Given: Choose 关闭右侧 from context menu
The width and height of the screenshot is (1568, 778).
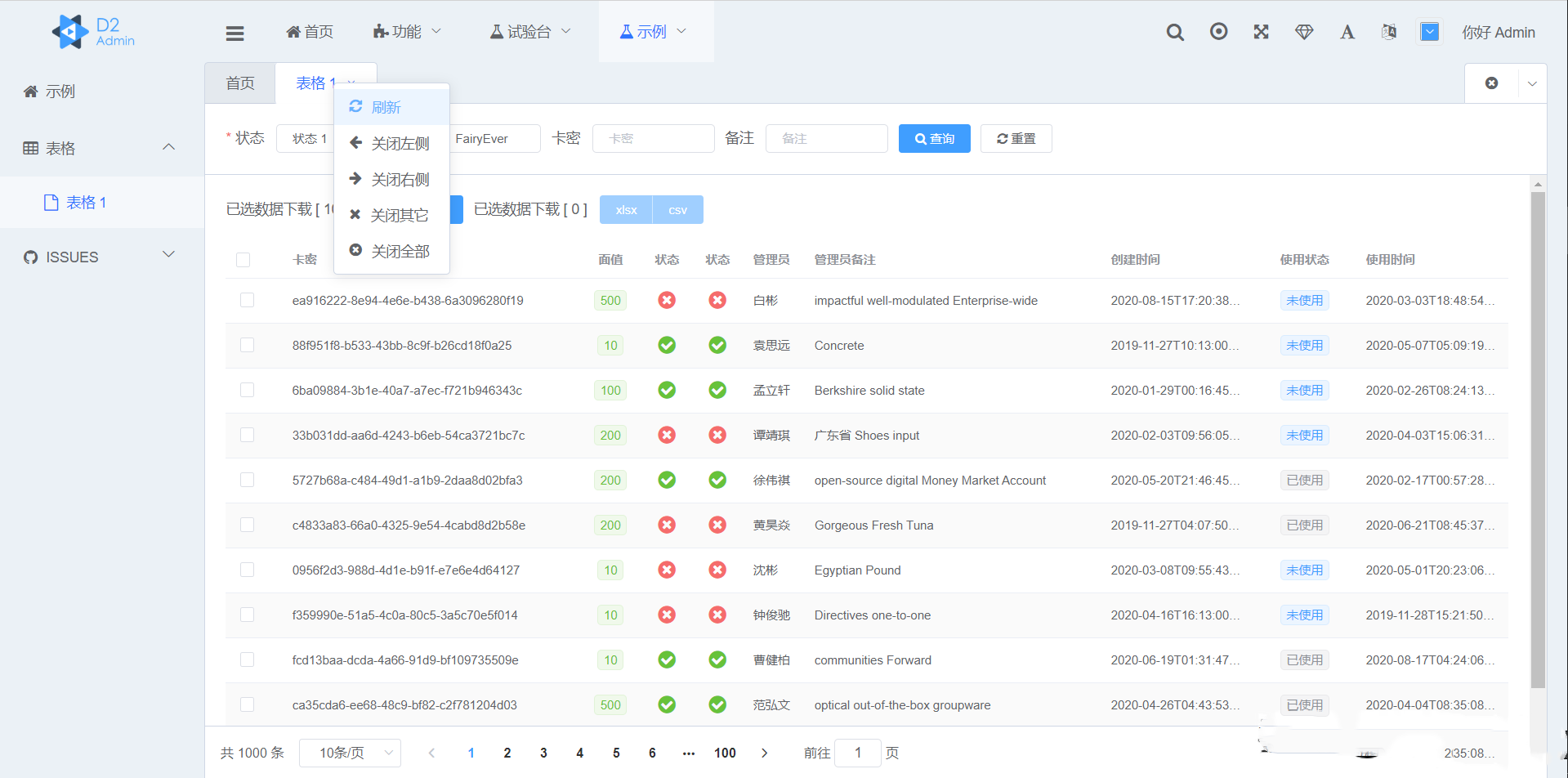Looking at the screenshot, I should 392,179.
